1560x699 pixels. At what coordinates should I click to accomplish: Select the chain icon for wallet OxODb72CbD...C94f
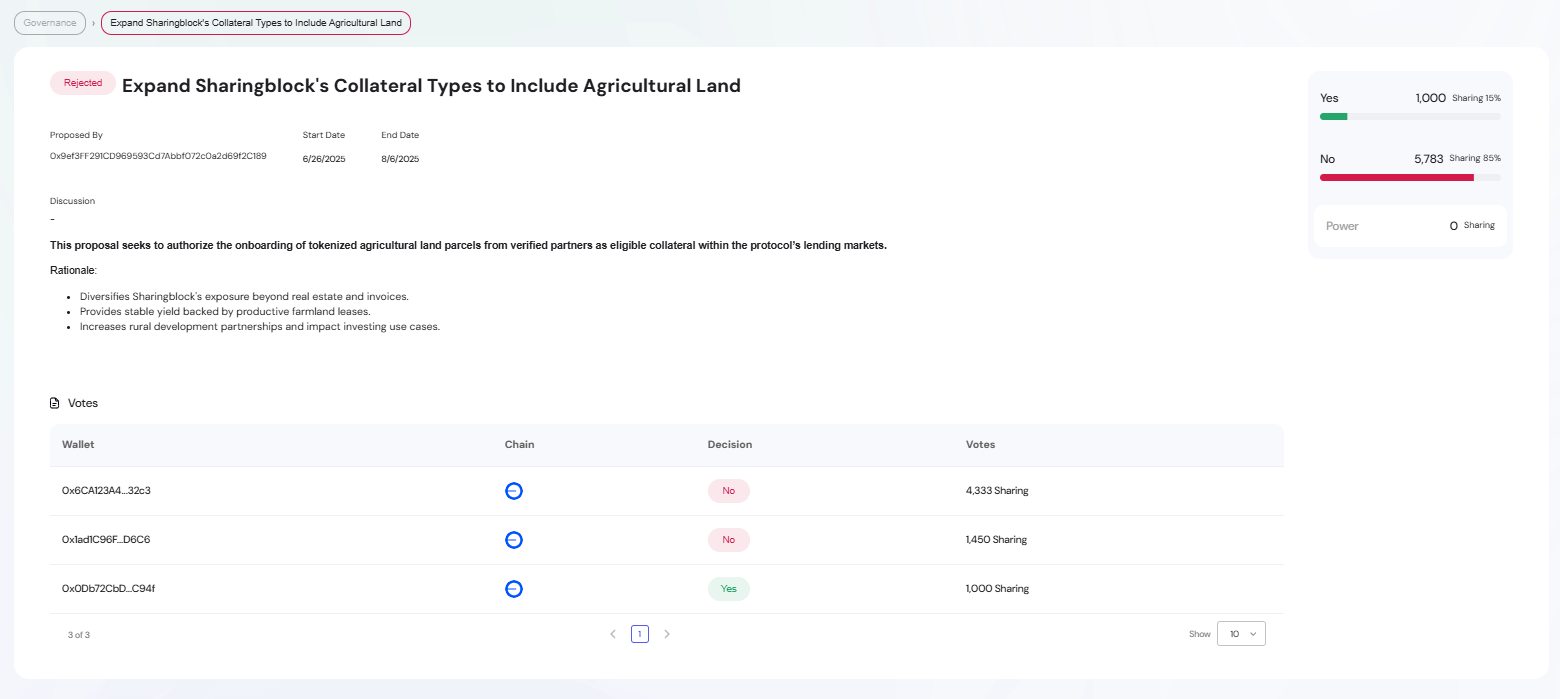(x=514, y=589)
